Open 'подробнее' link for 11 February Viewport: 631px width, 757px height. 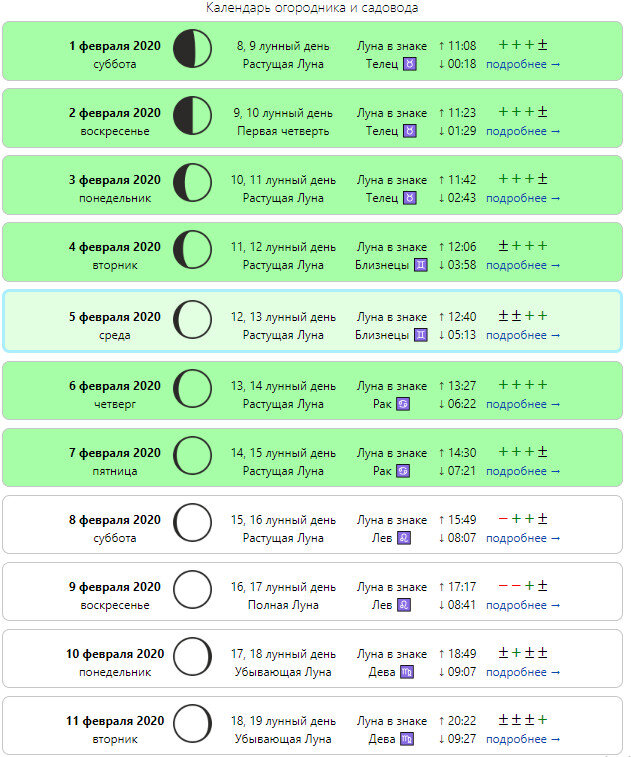tap(523, 740)
